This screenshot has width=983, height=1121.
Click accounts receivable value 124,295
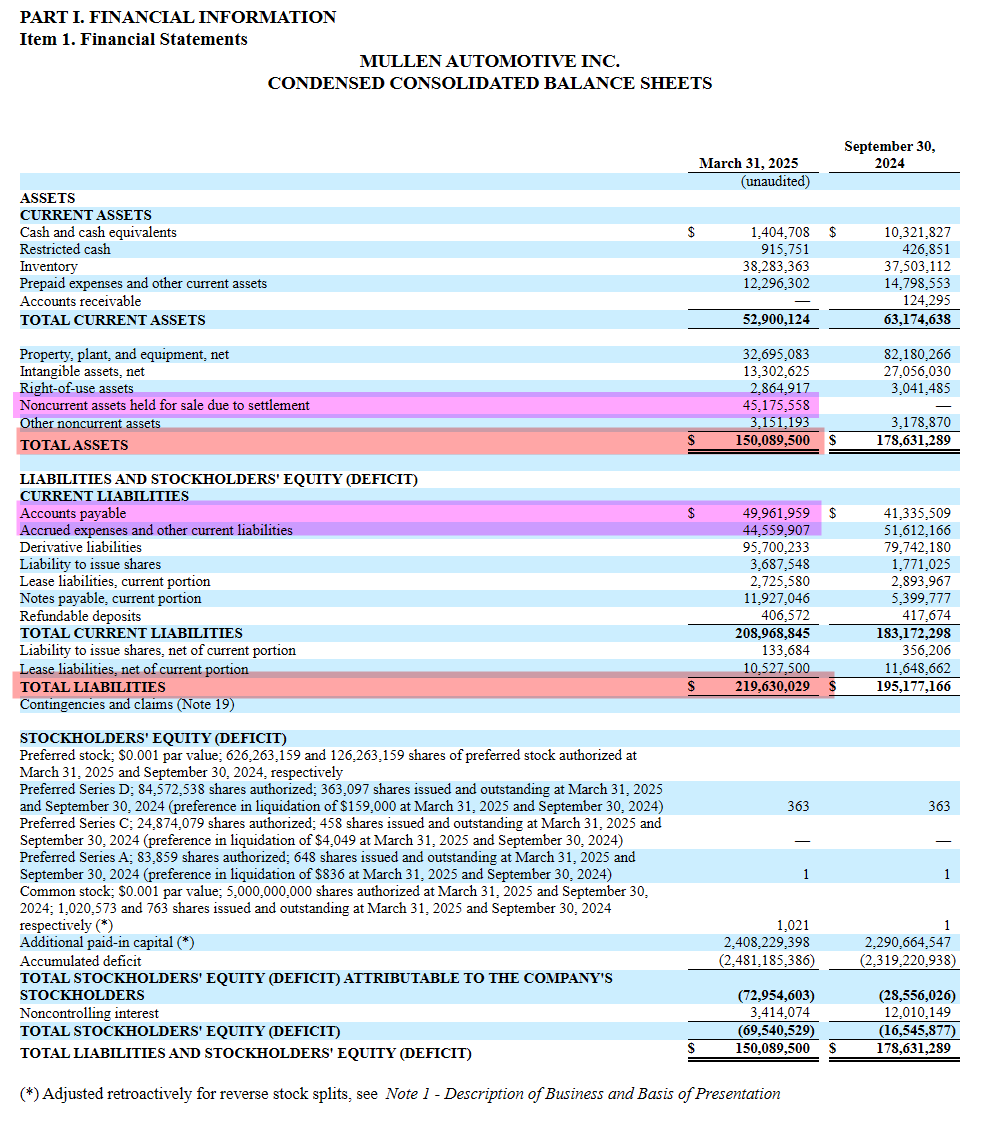pyautogui.click(x=927, y=301)
